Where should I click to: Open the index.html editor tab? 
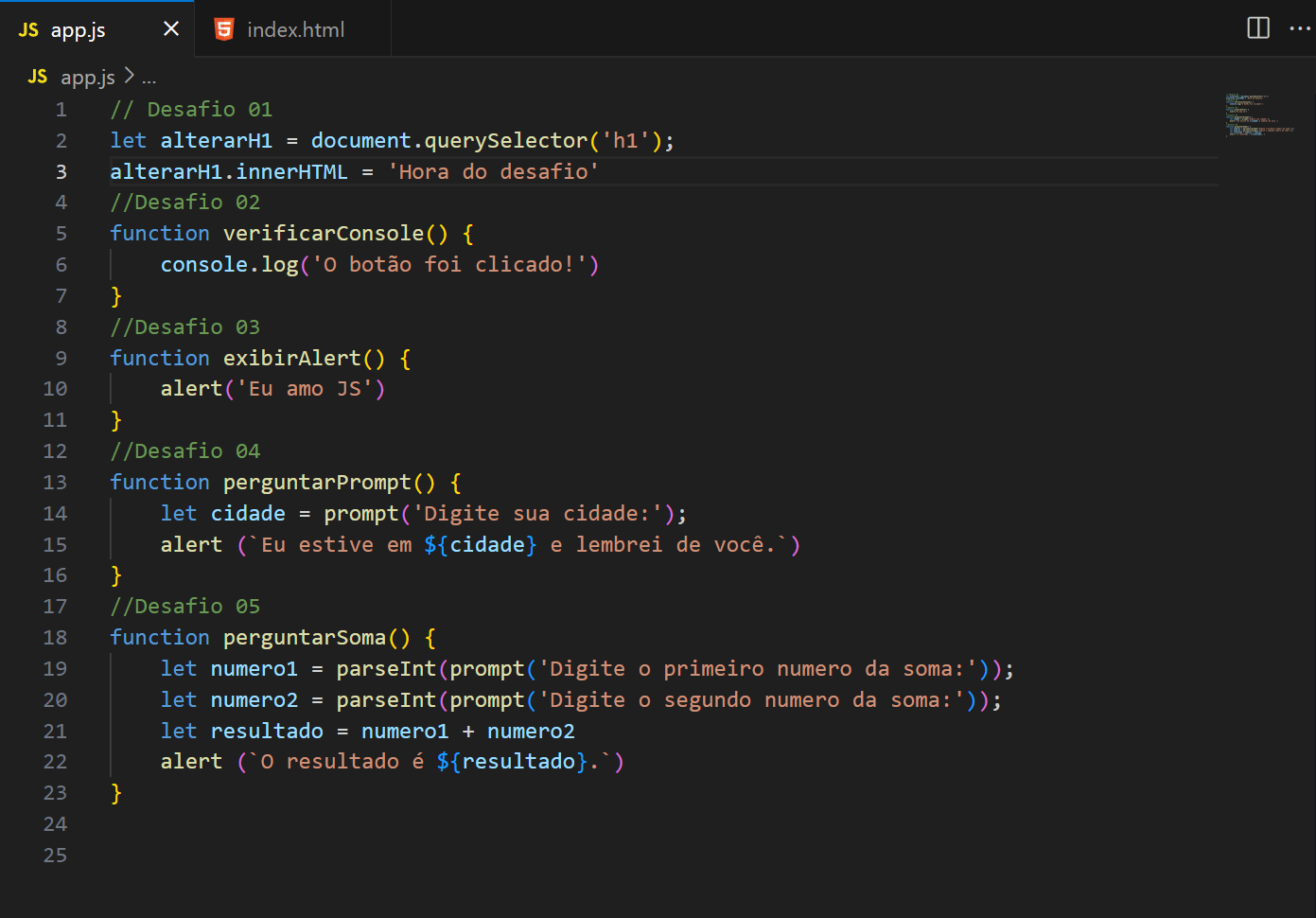294,29
